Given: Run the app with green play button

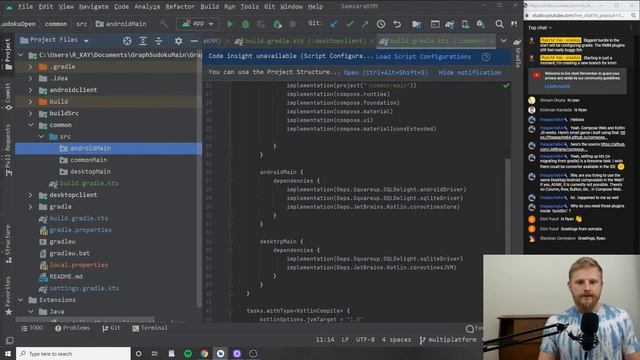Looking at the screenshot, I should tap(230, 24).
